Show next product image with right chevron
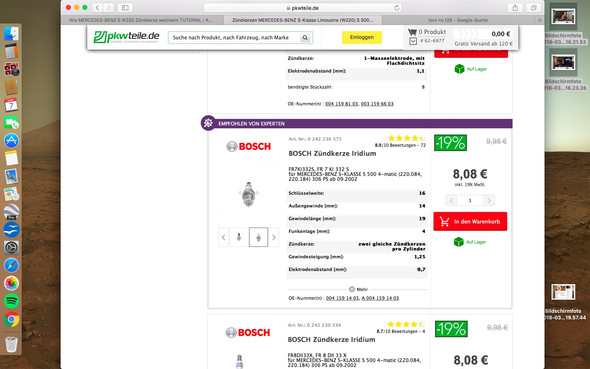 coord(274,237)
